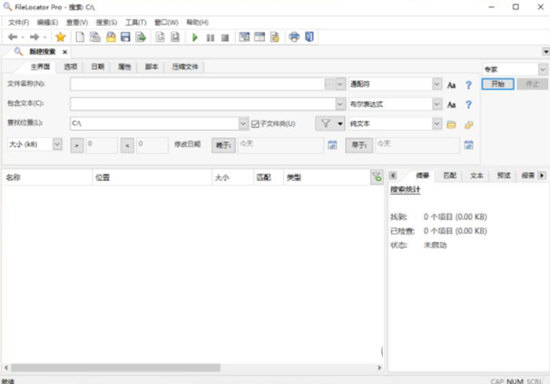Toggle the 晚于 date filter button
Image resolution: width=550 pixels, height=384 pixels.
coord(223,145)
